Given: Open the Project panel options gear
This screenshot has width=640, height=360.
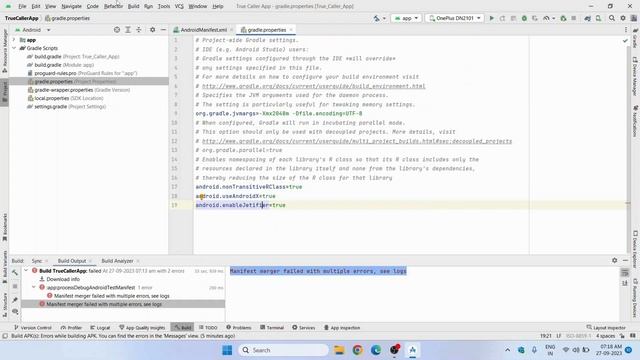Looking at the screenshot, I should click(152, 30).
